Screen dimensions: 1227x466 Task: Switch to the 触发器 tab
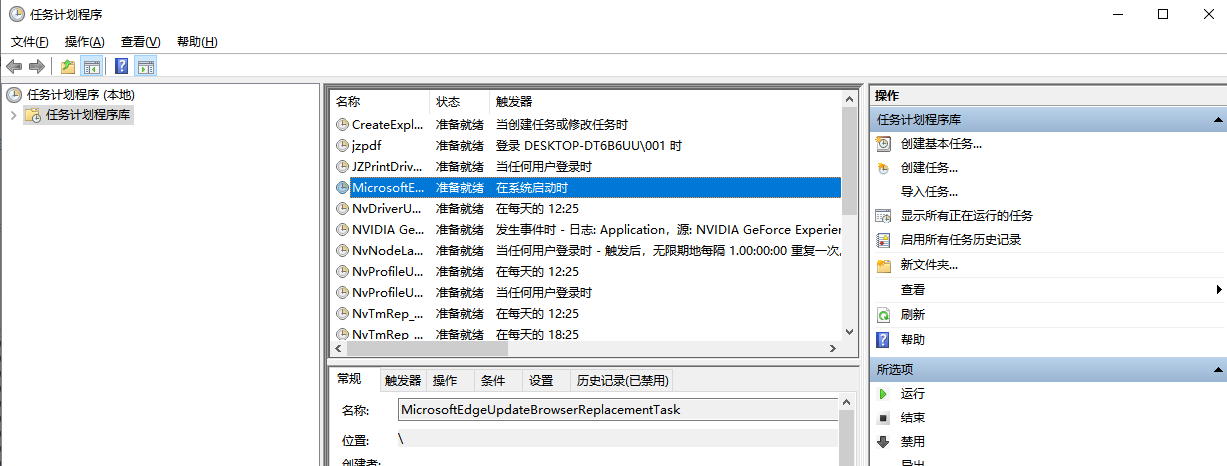[x=403, y=381]
